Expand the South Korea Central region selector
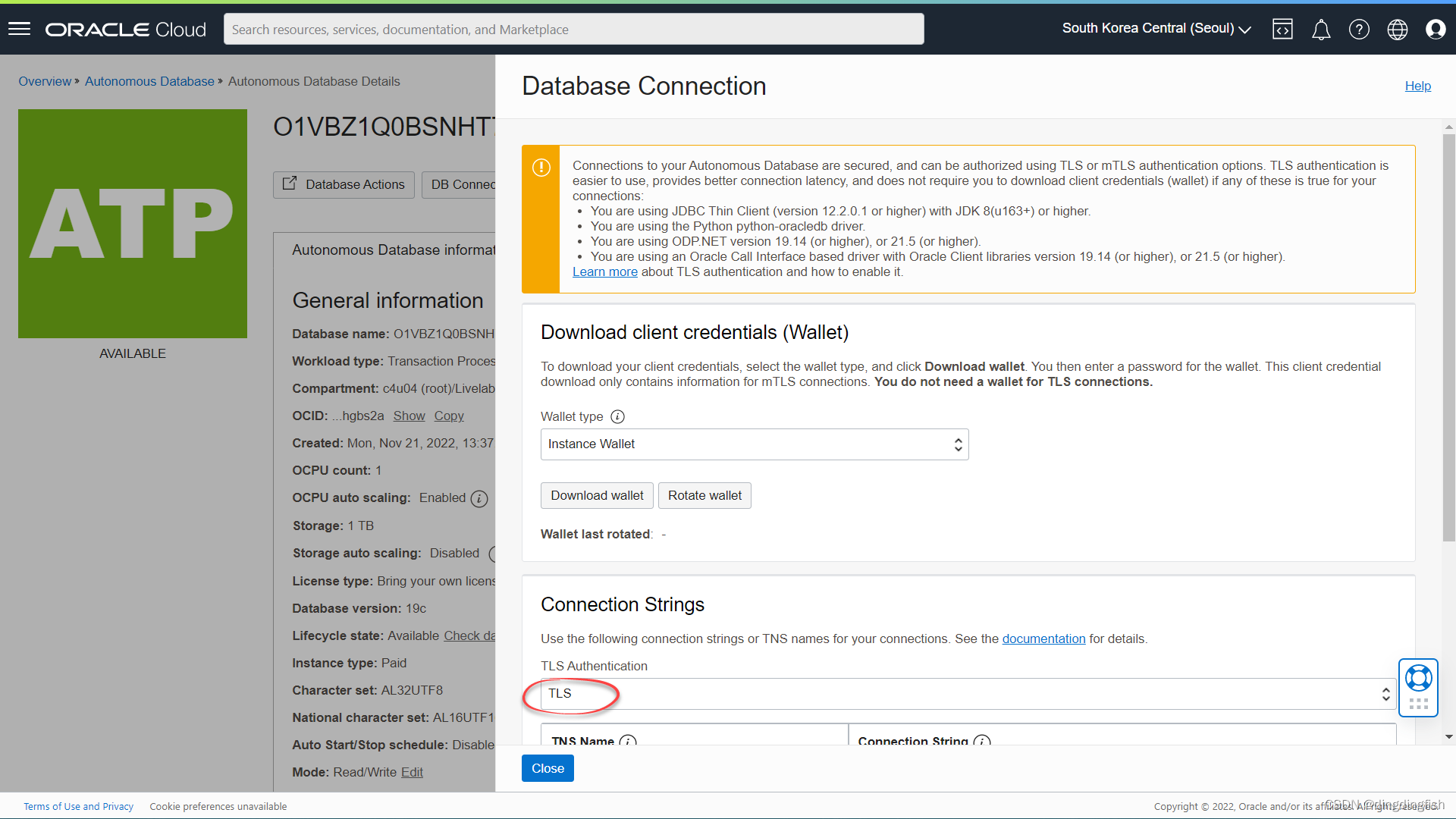Screen dimensions: 1456x819 (1156, 29)
